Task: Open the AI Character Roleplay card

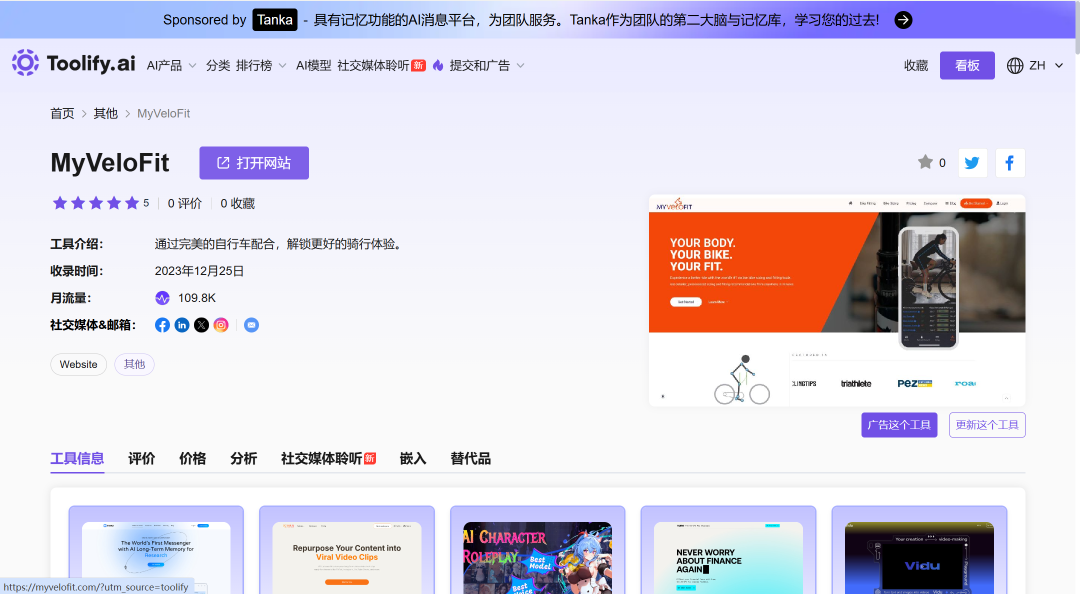Action: pos(538,550)
